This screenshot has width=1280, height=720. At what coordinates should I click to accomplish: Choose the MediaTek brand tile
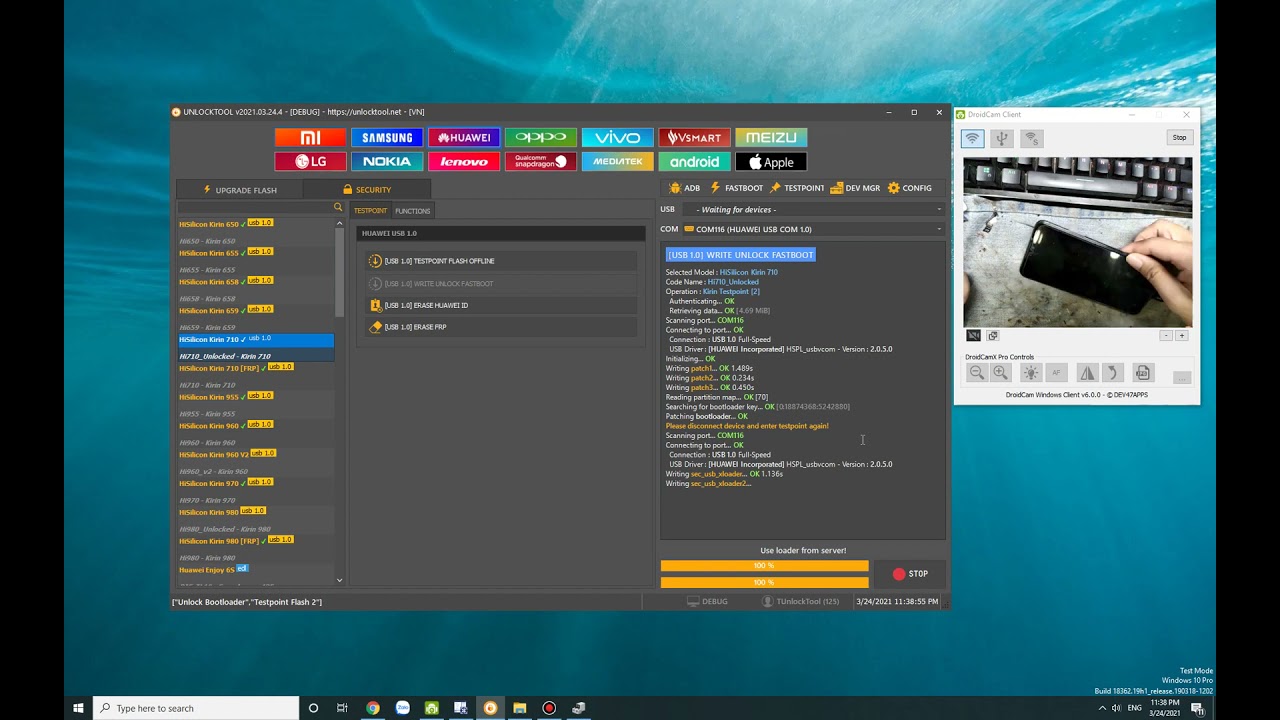coord(618,161)
